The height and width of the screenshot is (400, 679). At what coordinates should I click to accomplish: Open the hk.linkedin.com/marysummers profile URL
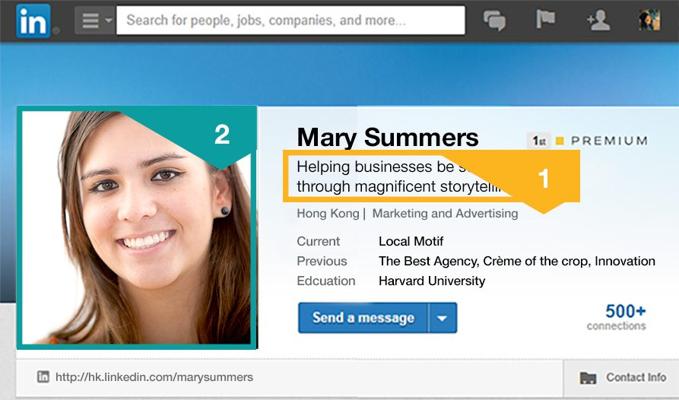(x=154, y=377)
